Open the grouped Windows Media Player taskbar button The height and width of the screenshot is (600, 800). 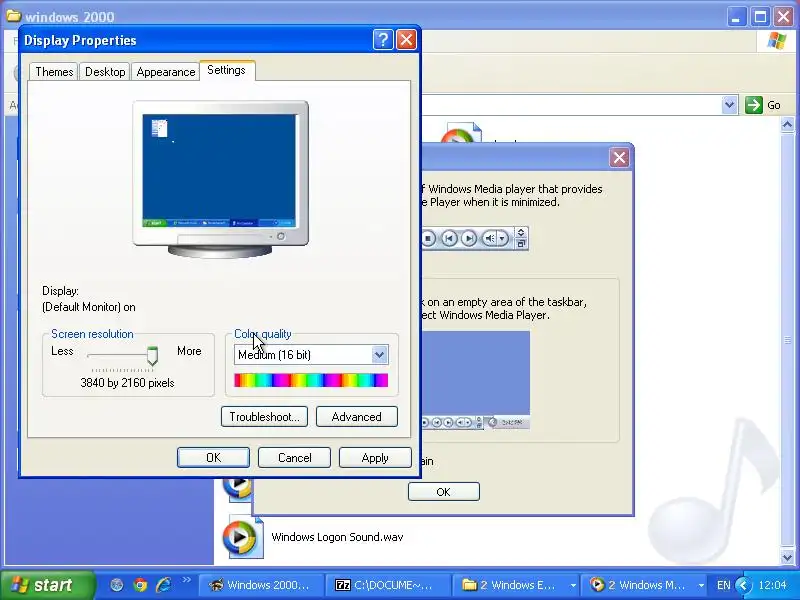click(643, 585)
